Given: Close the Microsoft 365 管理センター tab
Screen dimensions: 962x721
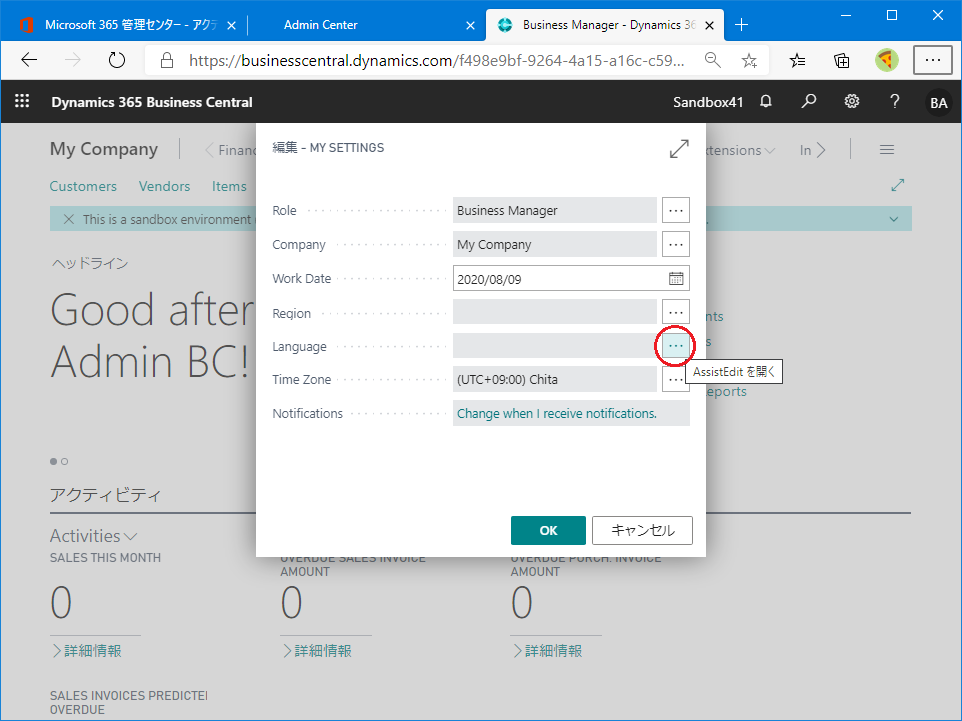Looking at the screenshot, I should (231, 25).
